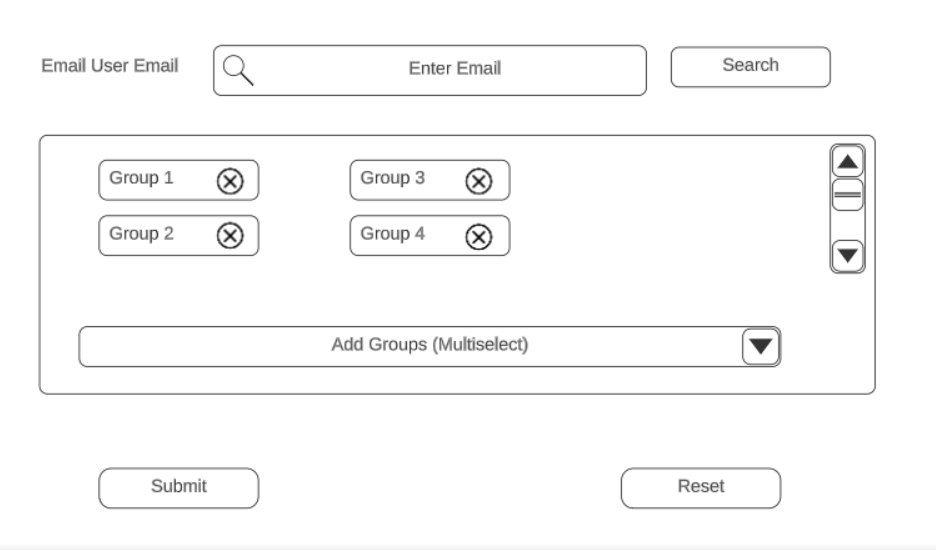Remove Group 1 using its X icon
Image resolution: width=936 pixels, height=550 pixels.
coord(230,180)
